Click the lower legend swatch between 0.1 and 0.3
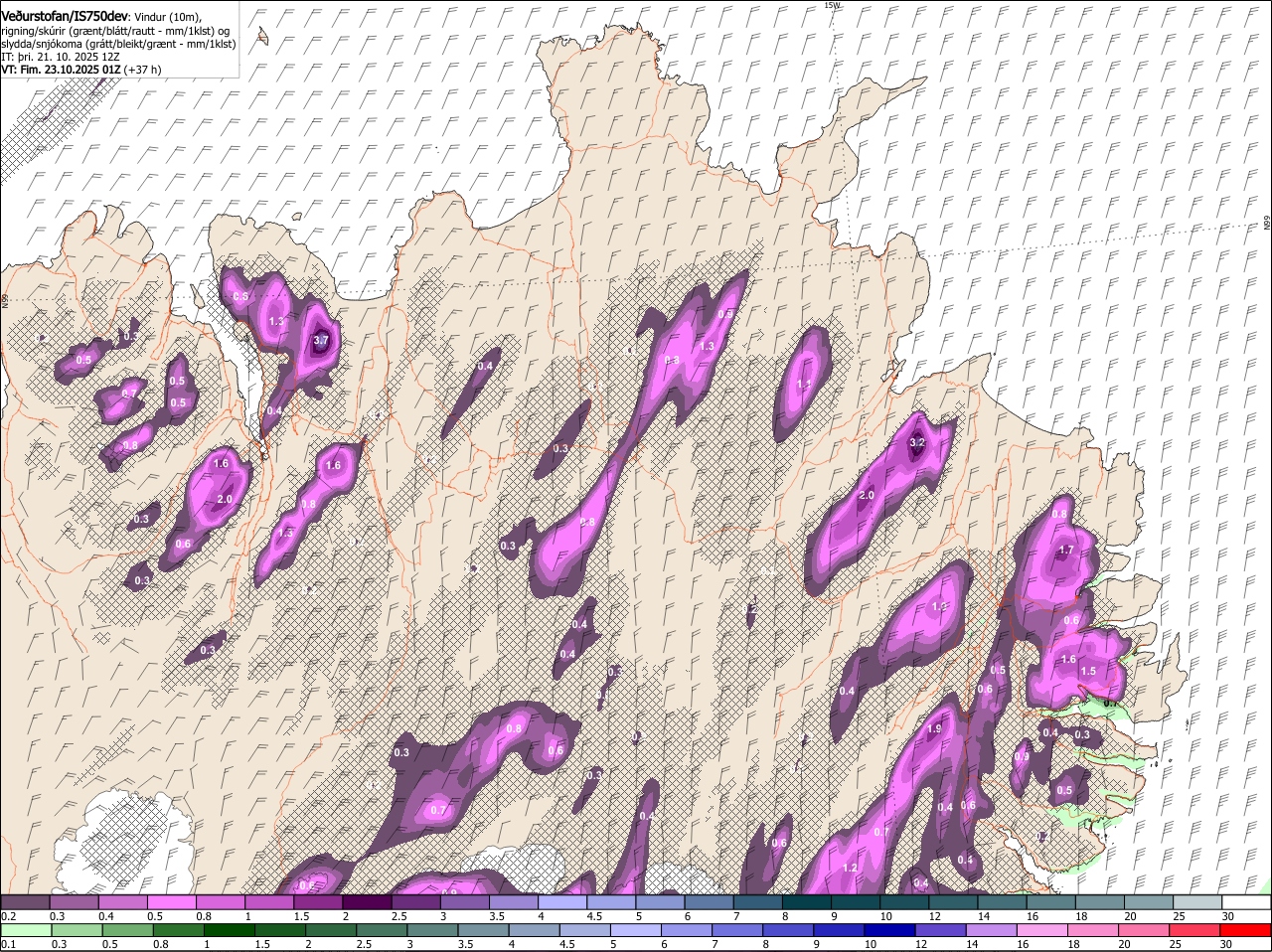Viewport: 1272px width, 952px height. pos(25,930)
